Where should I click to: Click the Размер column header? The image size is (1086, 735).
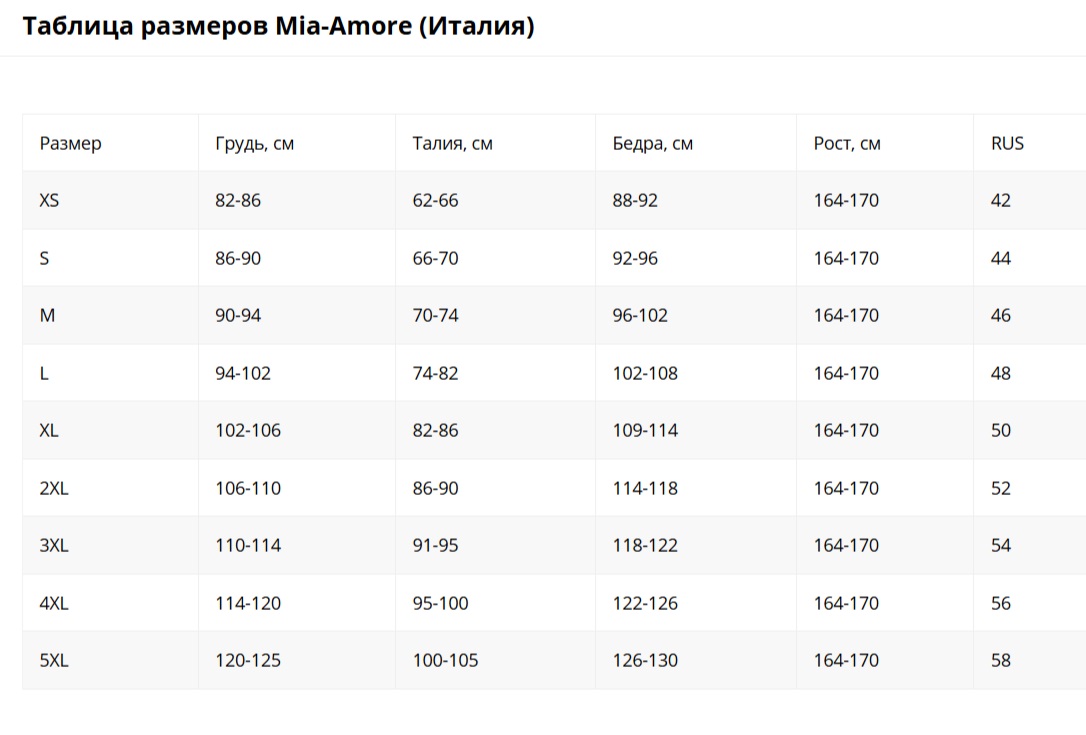tap(70, 143)
